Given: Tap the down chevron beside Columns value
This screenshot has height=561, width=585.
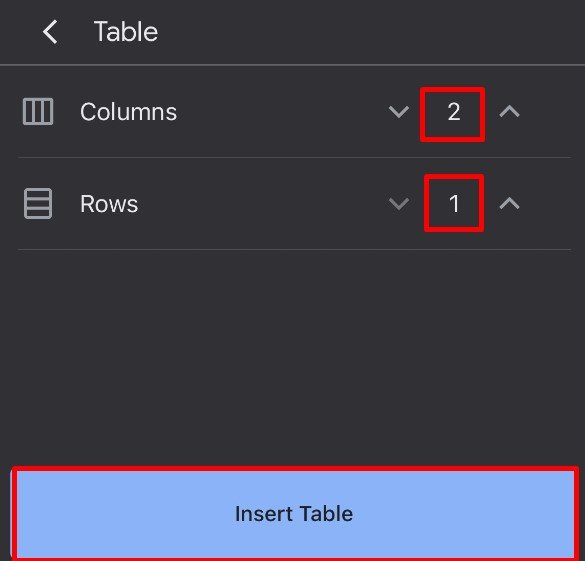Looking at the screenshot, I should click(x=399, y=111).
